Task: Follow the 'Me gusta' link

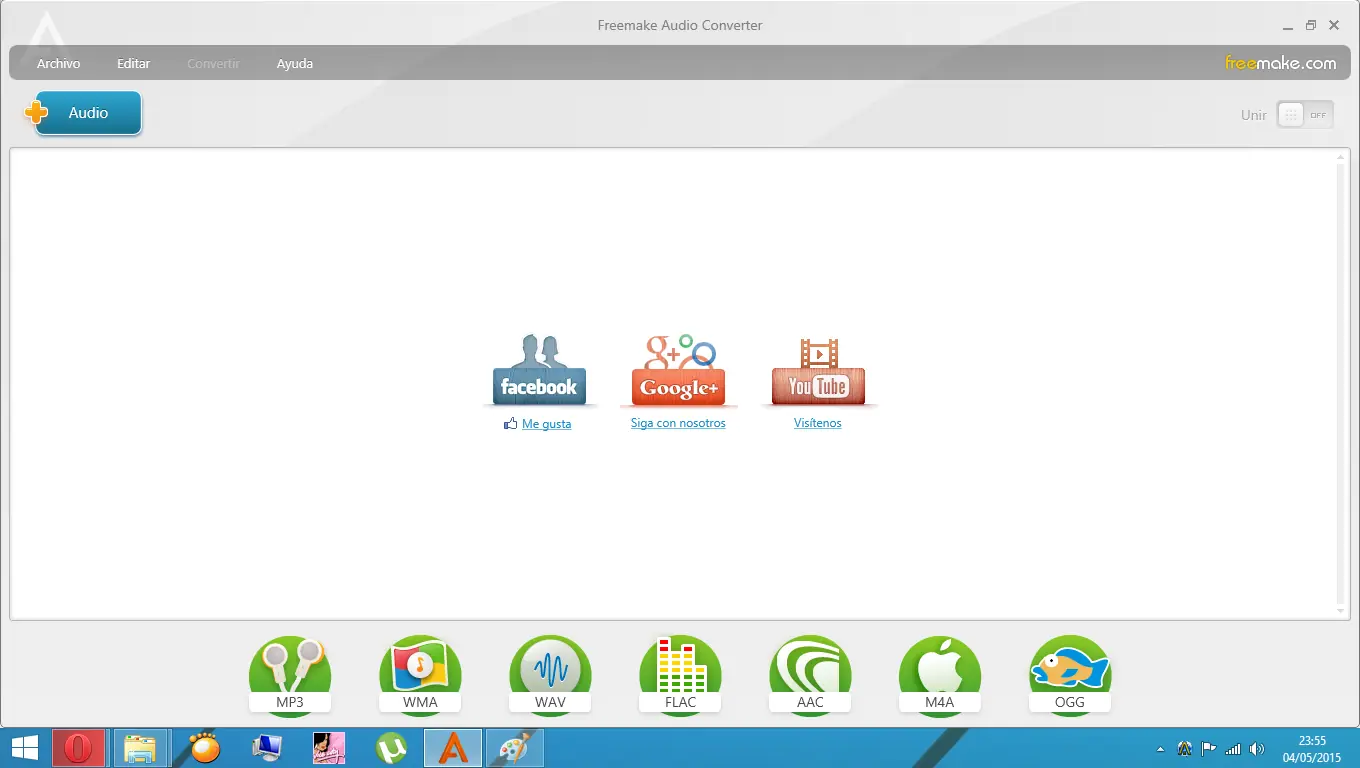Action: coord(546,424)
